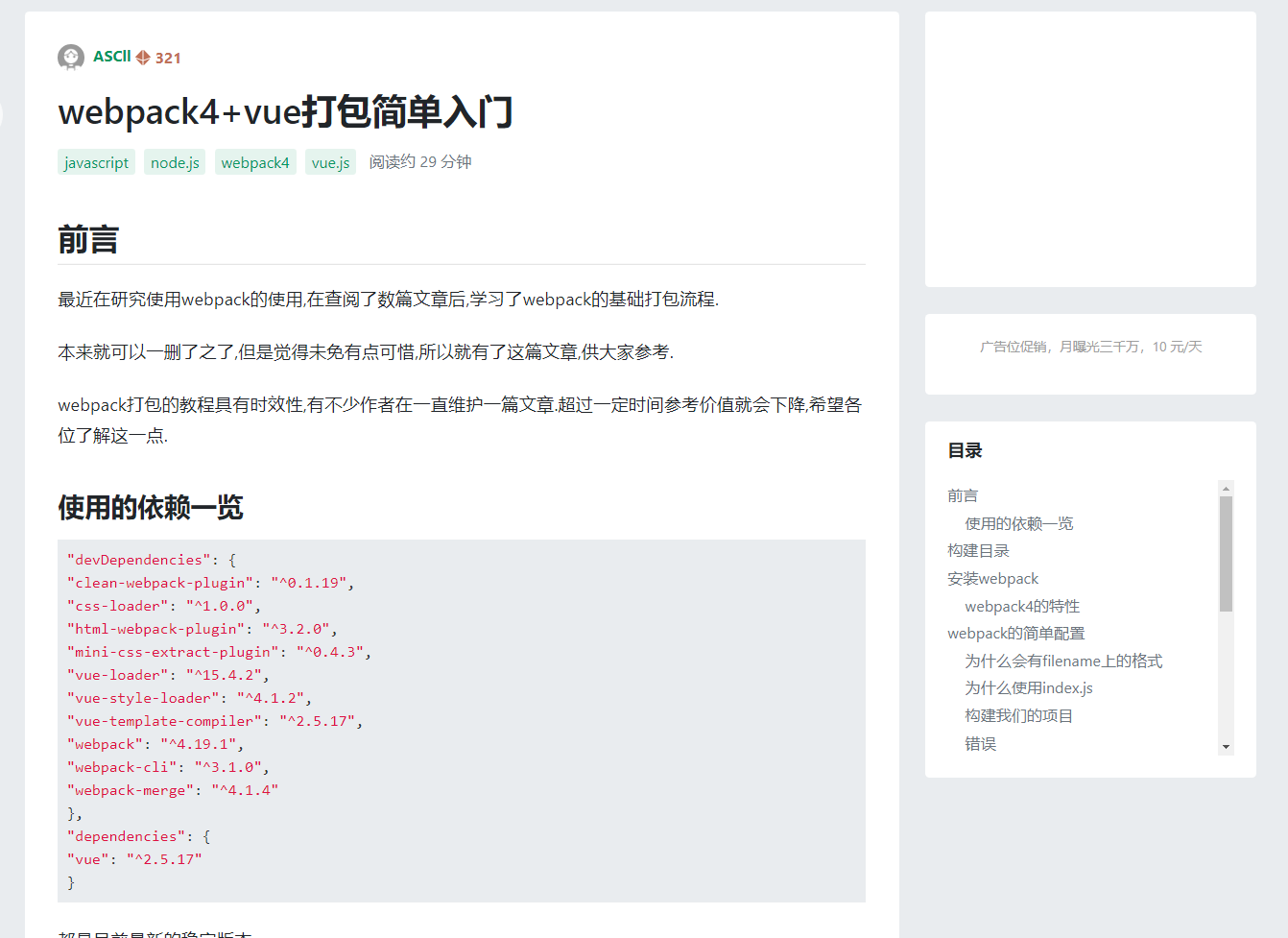This screenshot has height=938, width=1288.
Task: Click the "html-webpack-plugin" code line
Action: tap(203, 629)
